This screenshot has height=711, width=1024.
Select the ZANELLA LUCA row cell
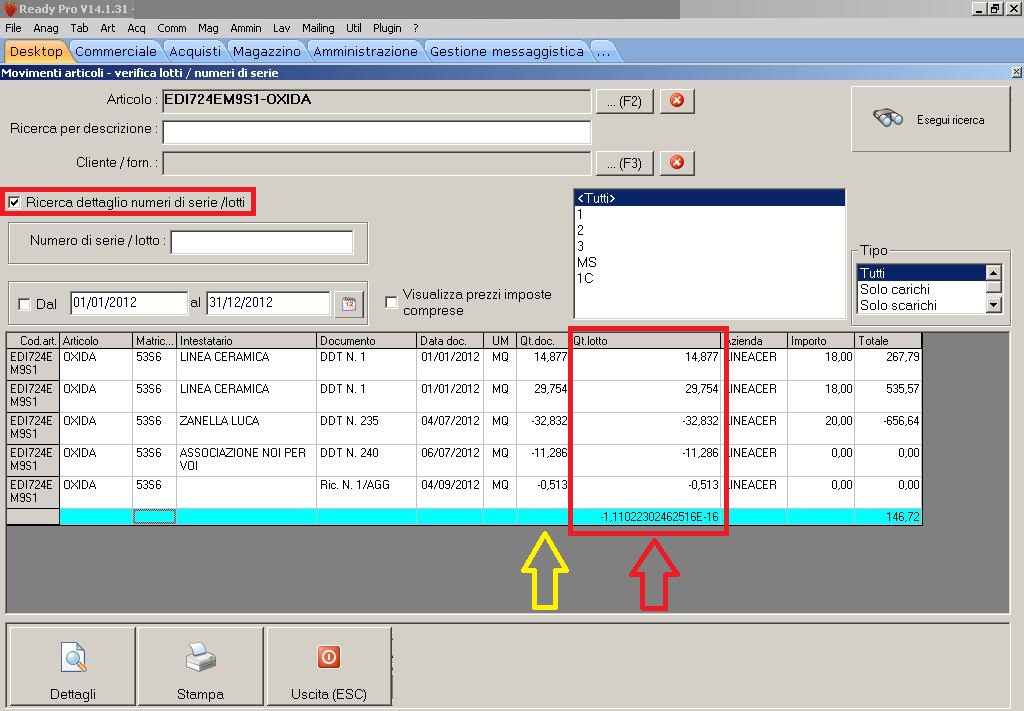tap(246, 428)
